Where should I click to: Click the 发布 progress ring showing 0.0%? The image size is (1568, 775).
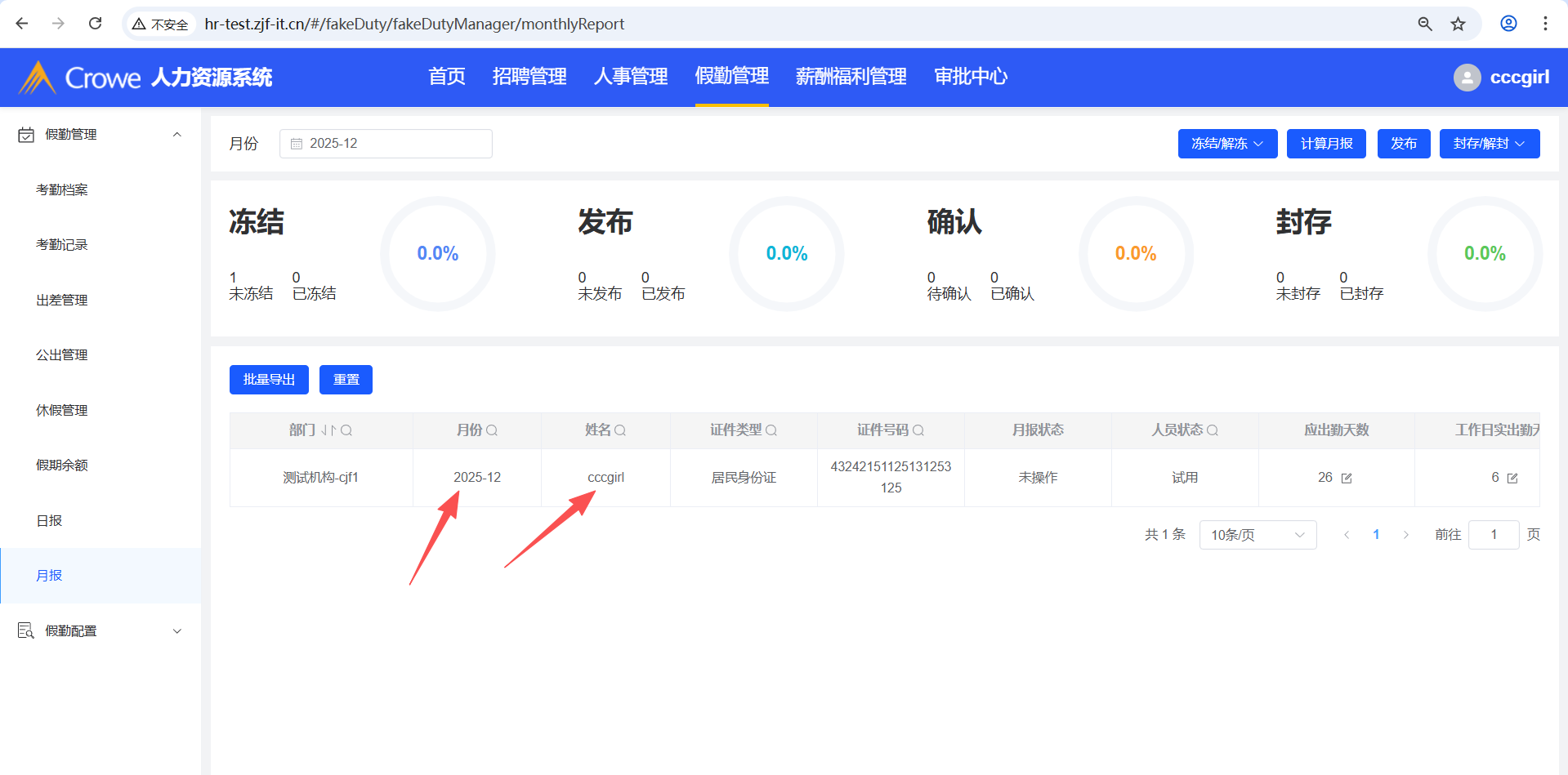[x=787, y=254]
